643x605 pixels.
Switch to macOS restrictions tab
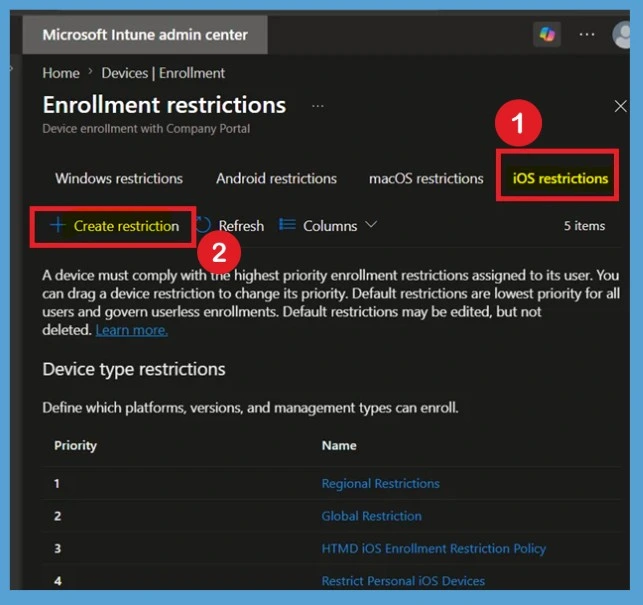coord(426,178)
